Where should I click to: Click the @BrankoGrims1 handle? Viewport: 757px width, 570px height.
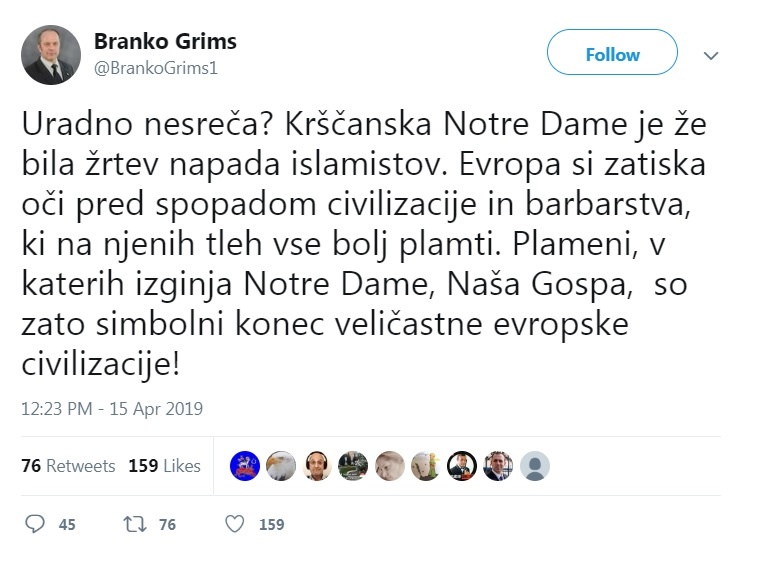pyautogui.click(x=155, y=68)
